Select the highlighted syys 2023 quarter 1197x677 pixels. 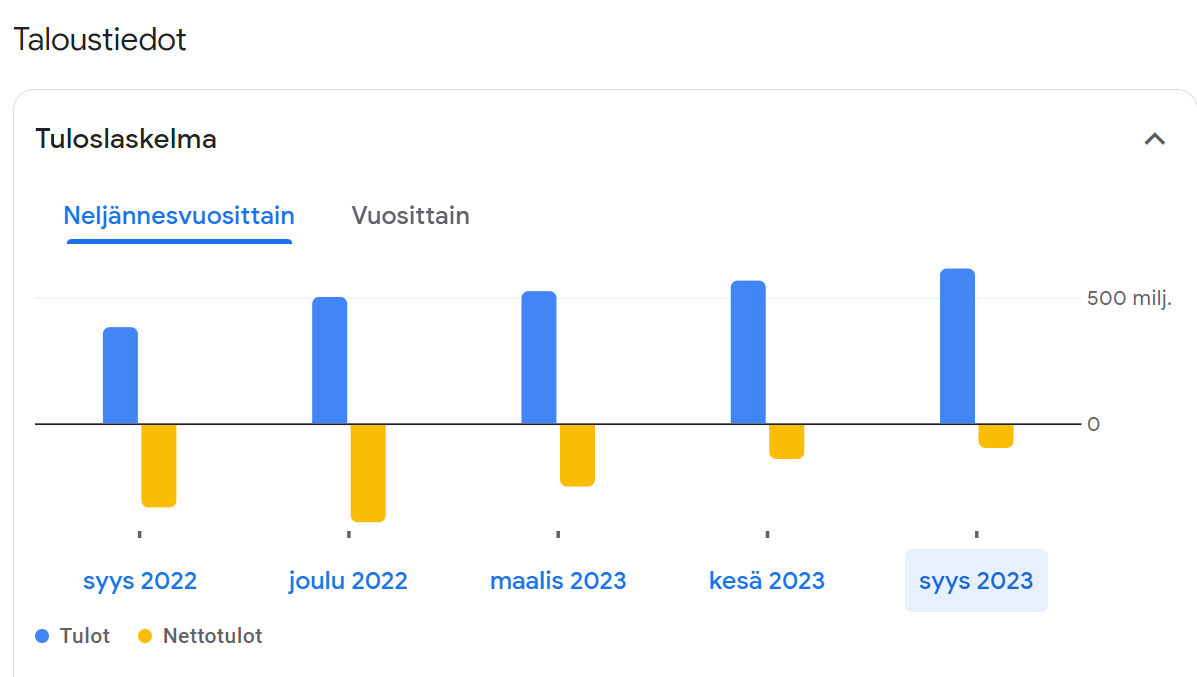click(976, 581)
